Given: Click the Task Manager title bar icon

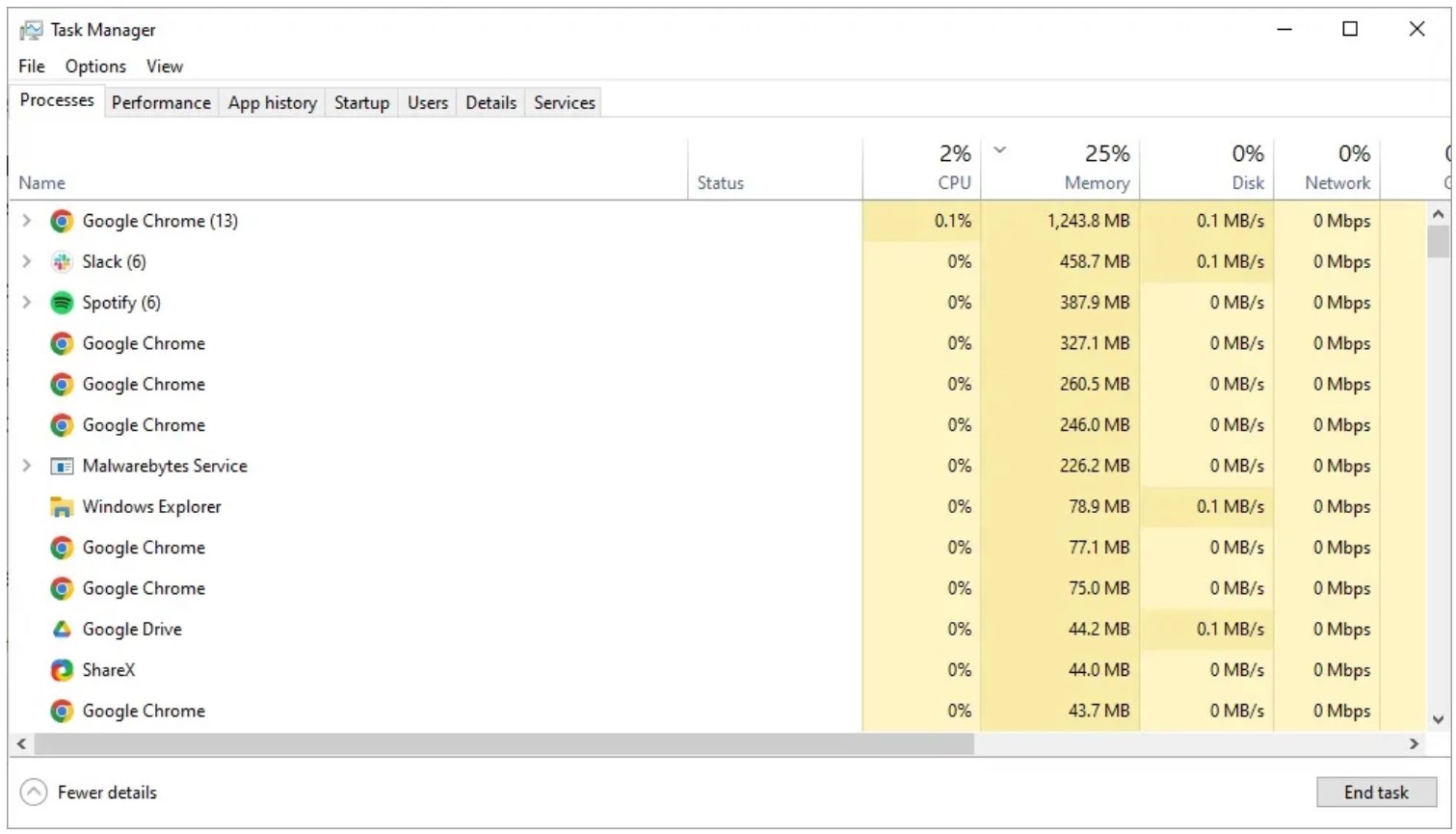Looking at the screenshot, I should click(31, 30).
